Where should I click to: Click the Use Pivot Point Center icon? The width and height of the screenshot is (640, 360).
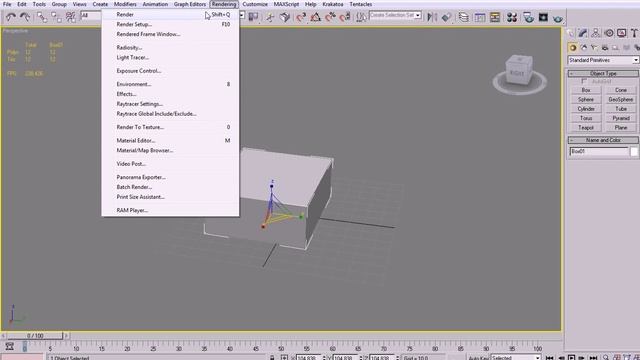click(253, 17)
